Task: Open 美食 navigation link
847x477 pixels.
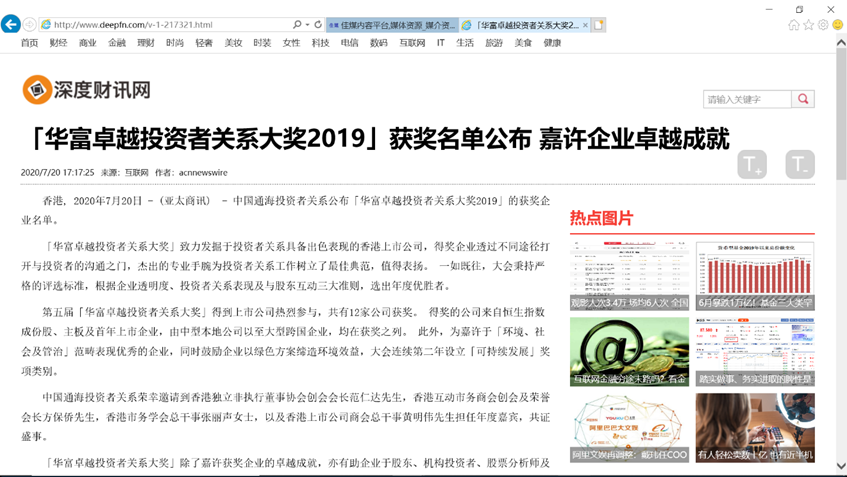Action: click(523, 43)
